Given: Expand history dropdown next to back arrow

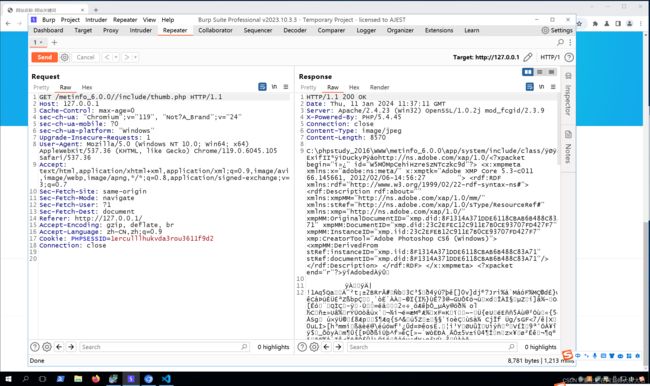Looking at the screenshot, I should 116,57.
